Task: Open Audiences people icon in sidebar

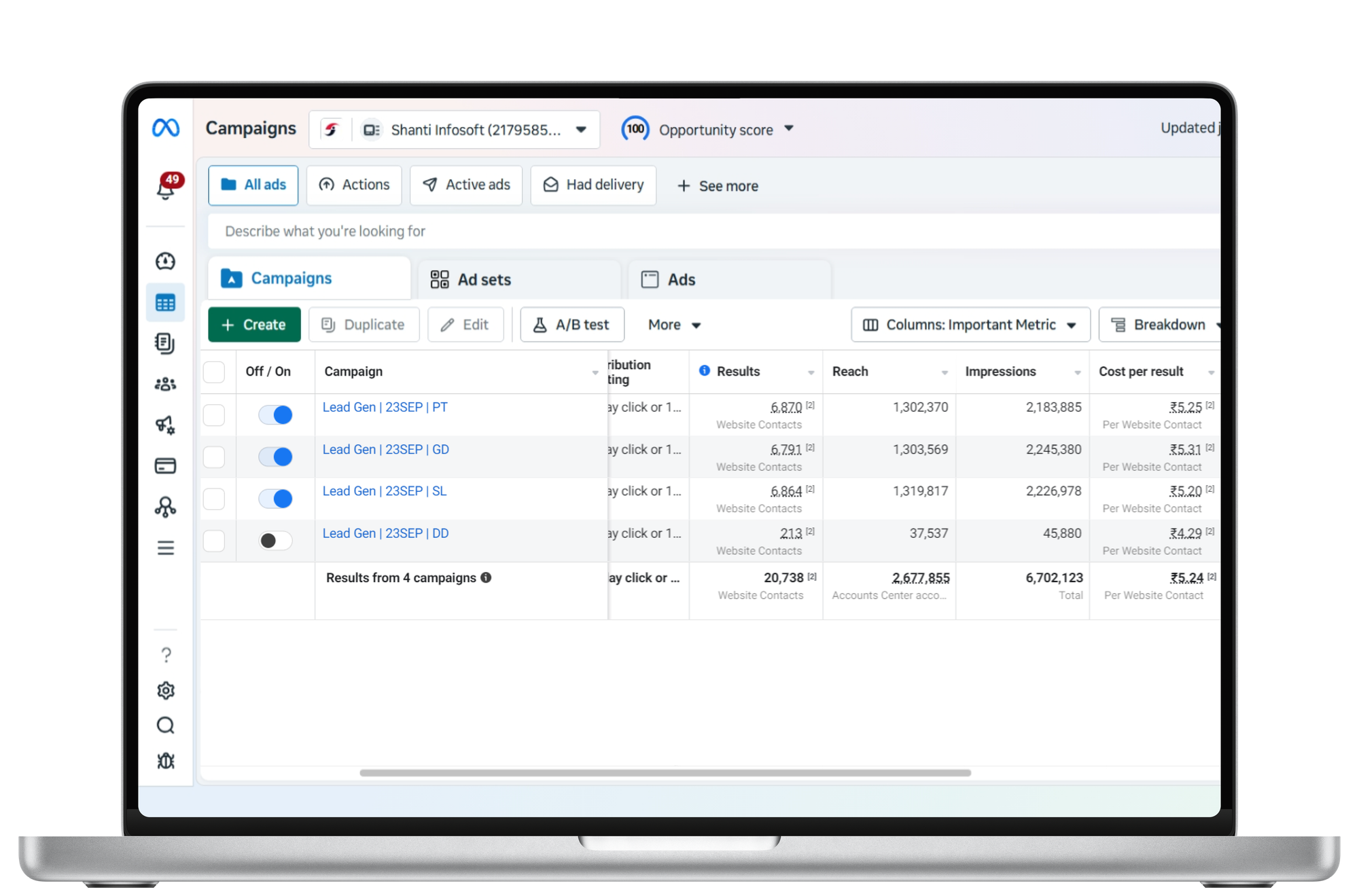Action: coord(166,384)
